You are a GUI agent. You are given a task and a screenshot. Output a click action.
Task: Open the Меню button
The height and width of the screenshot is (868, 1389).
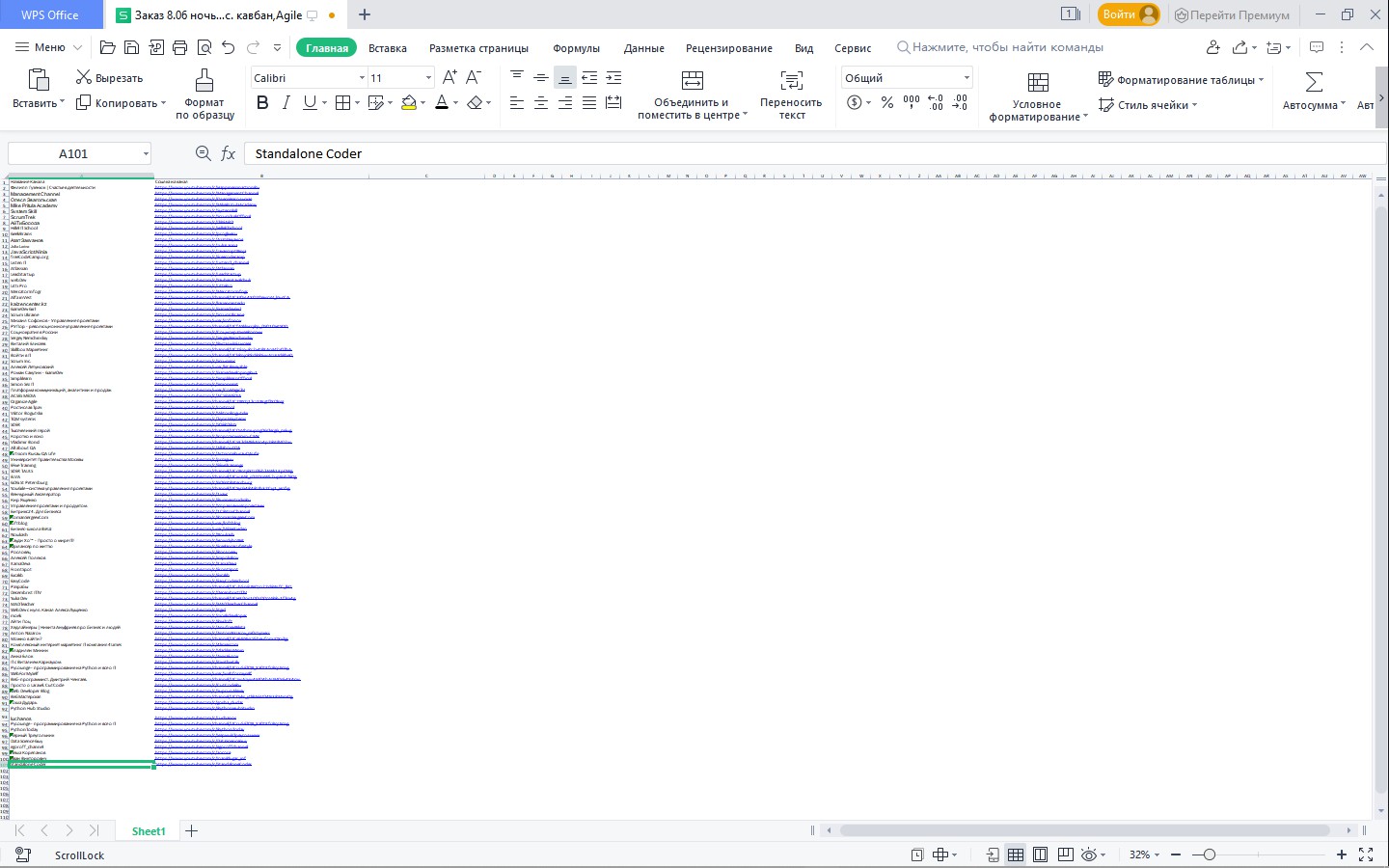(x=41, y=47)
